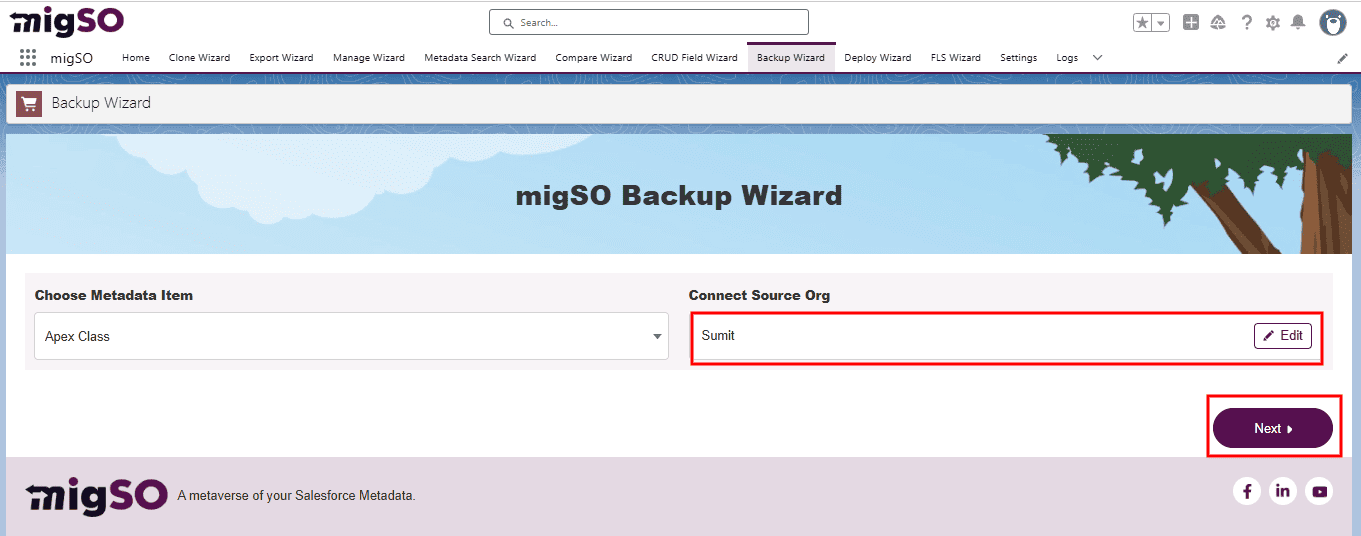Focus the global search box
Screen dimensions: 1361x536
point(648,22)
